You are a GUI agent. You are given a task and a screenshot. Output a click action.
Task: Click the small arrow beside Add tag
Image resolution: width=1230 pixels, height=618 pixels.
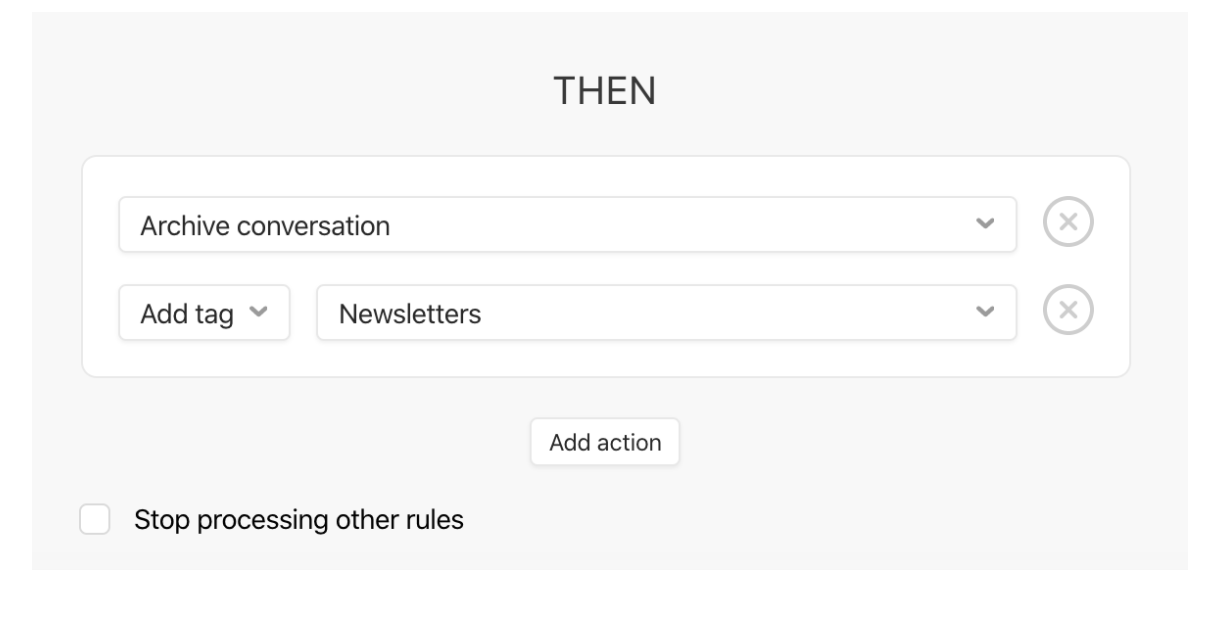tap(258, 313)
